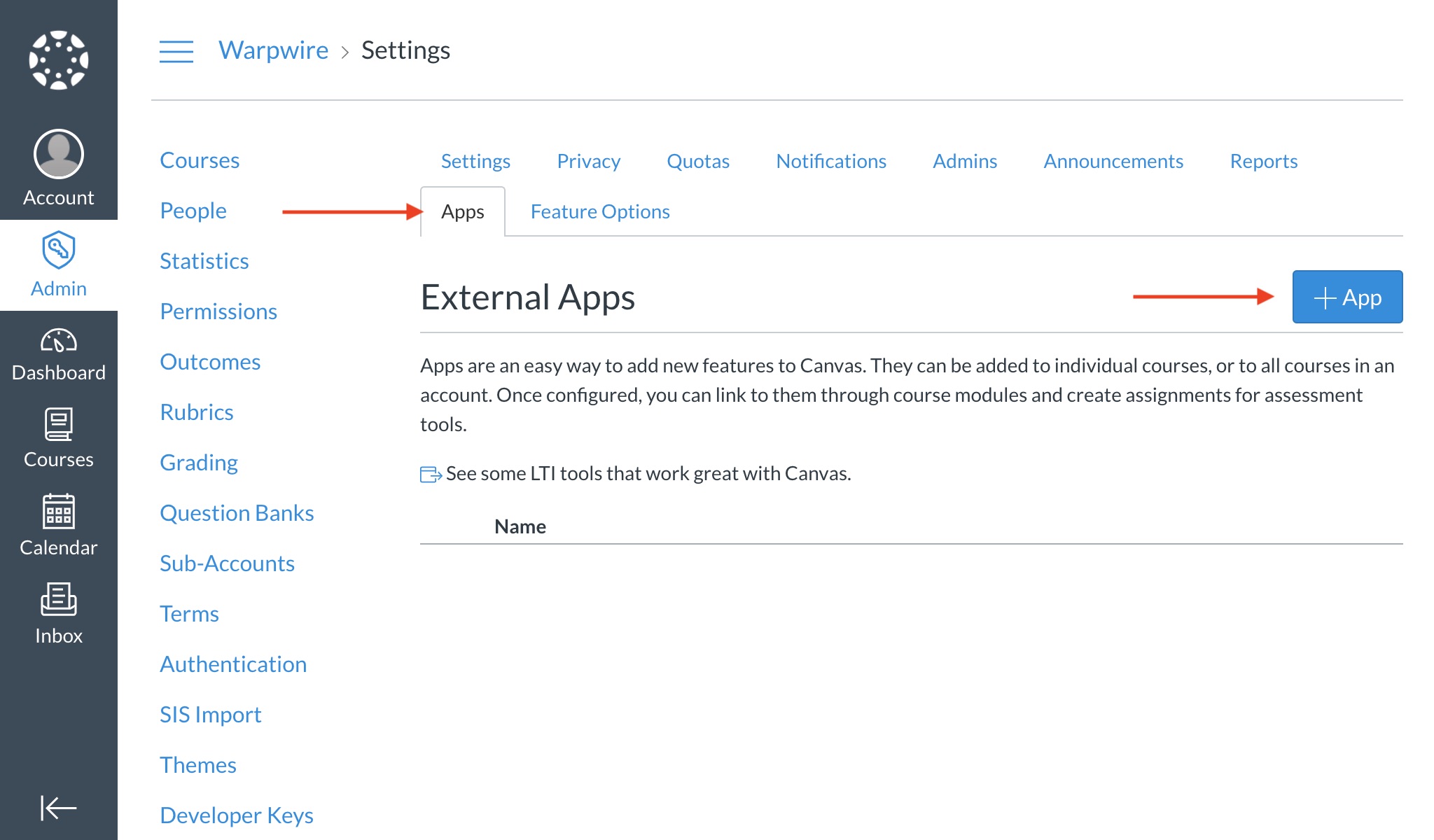Switch to the Notifications tab
1434x840 pixels.
pos(831,161)
